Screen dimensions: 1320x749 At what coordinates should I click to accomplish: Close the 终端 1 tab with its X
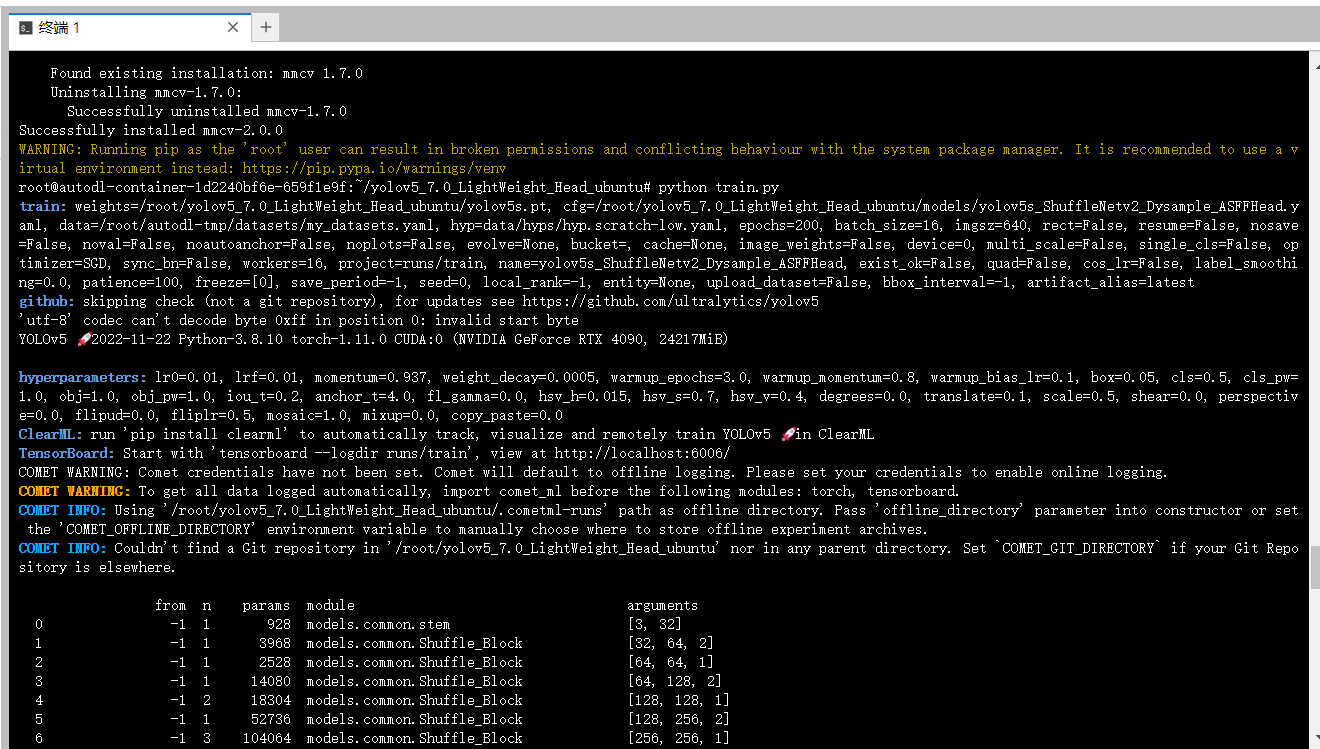tap(233, 28)
